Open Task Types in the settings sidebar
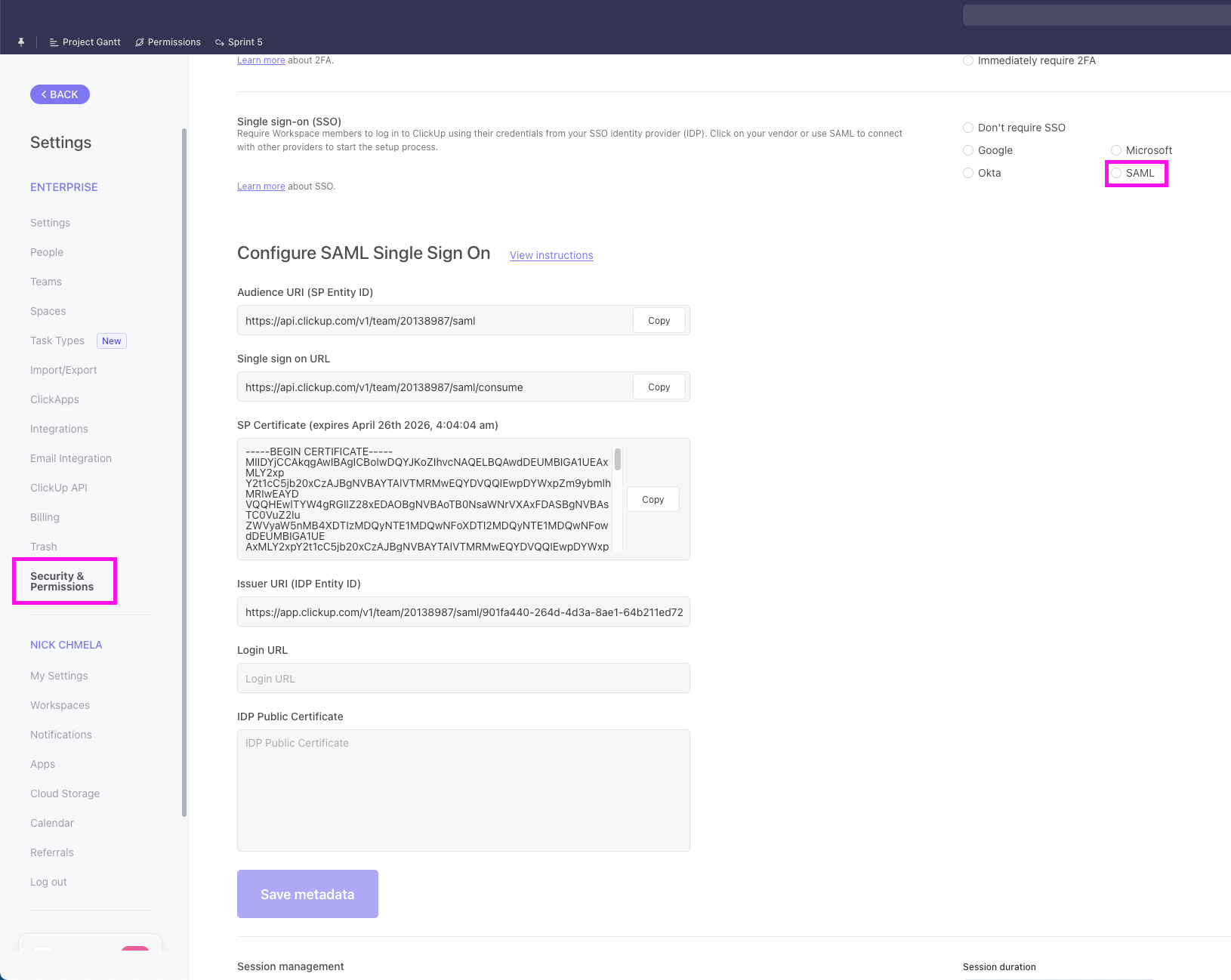The height and width of the screenshot is (980, 1231). 57,341
